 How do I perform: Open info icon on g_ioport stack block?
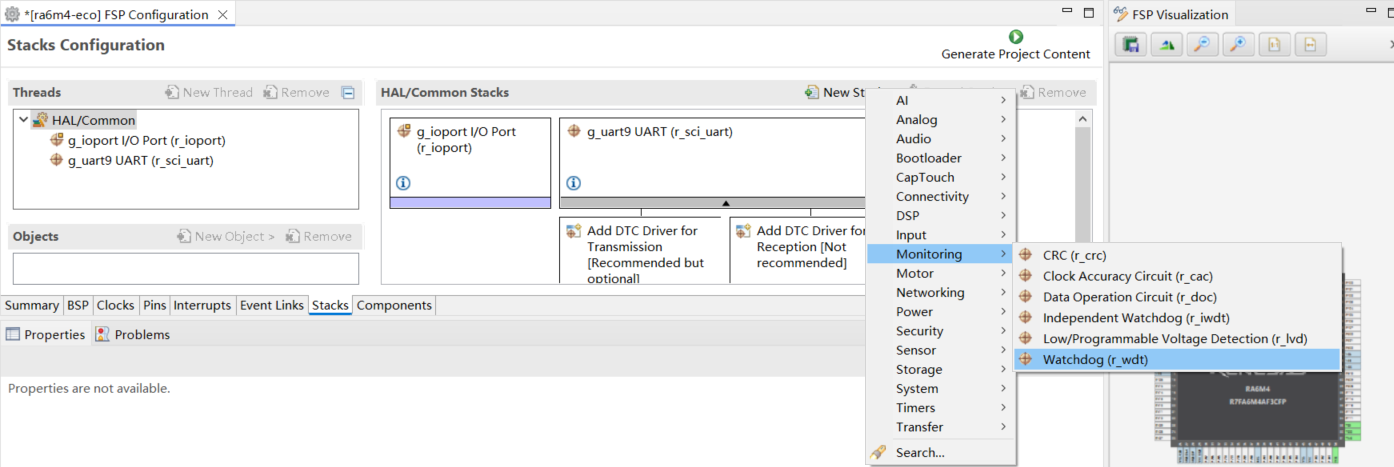[x=403, y=183]
